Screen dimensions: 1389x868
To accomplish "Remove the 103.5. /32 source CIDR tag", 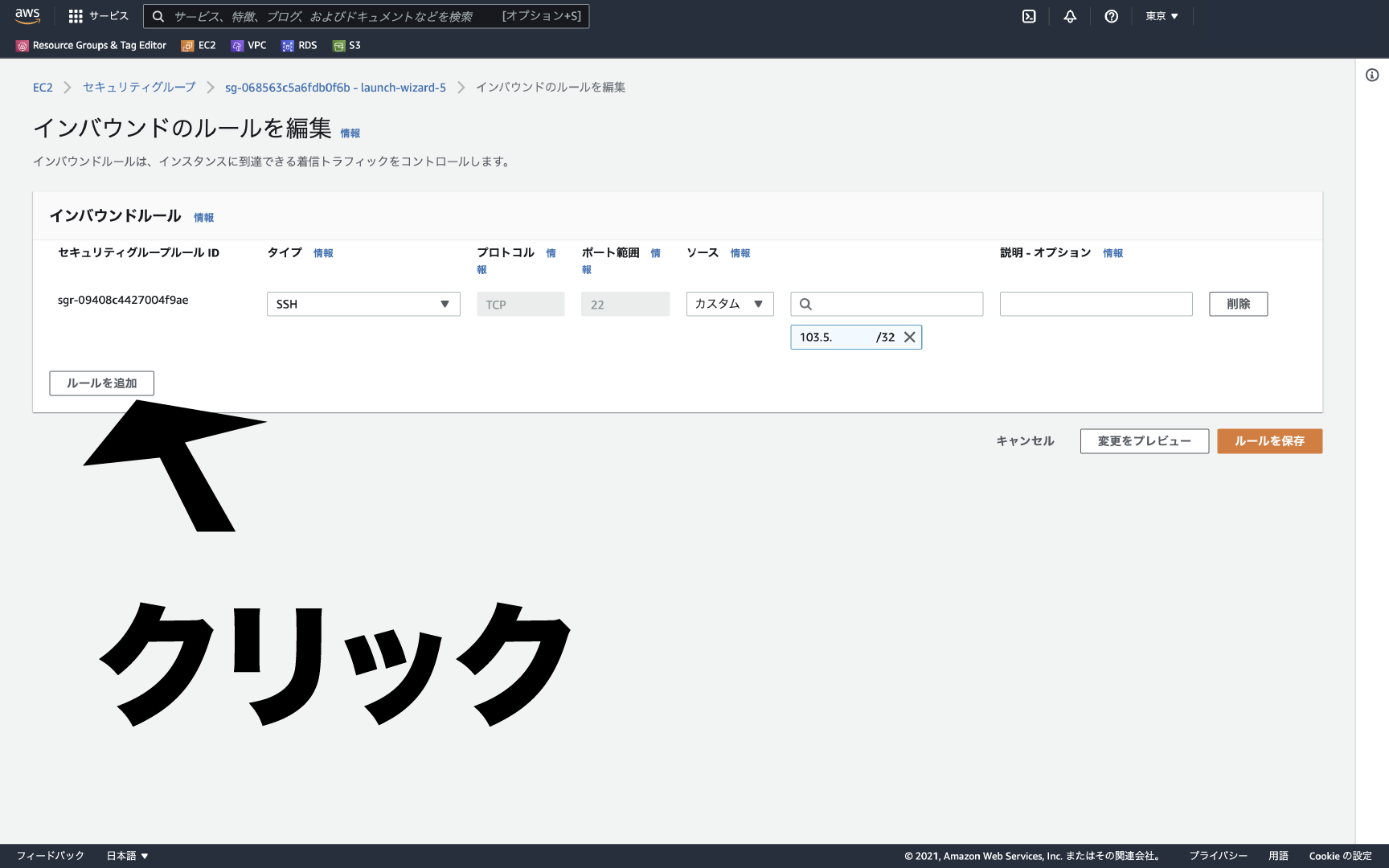I will tap(910, 337).
